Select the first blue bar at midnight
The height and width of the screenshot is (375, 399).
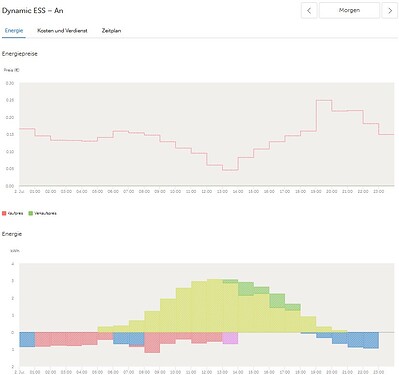pos(27,339)
